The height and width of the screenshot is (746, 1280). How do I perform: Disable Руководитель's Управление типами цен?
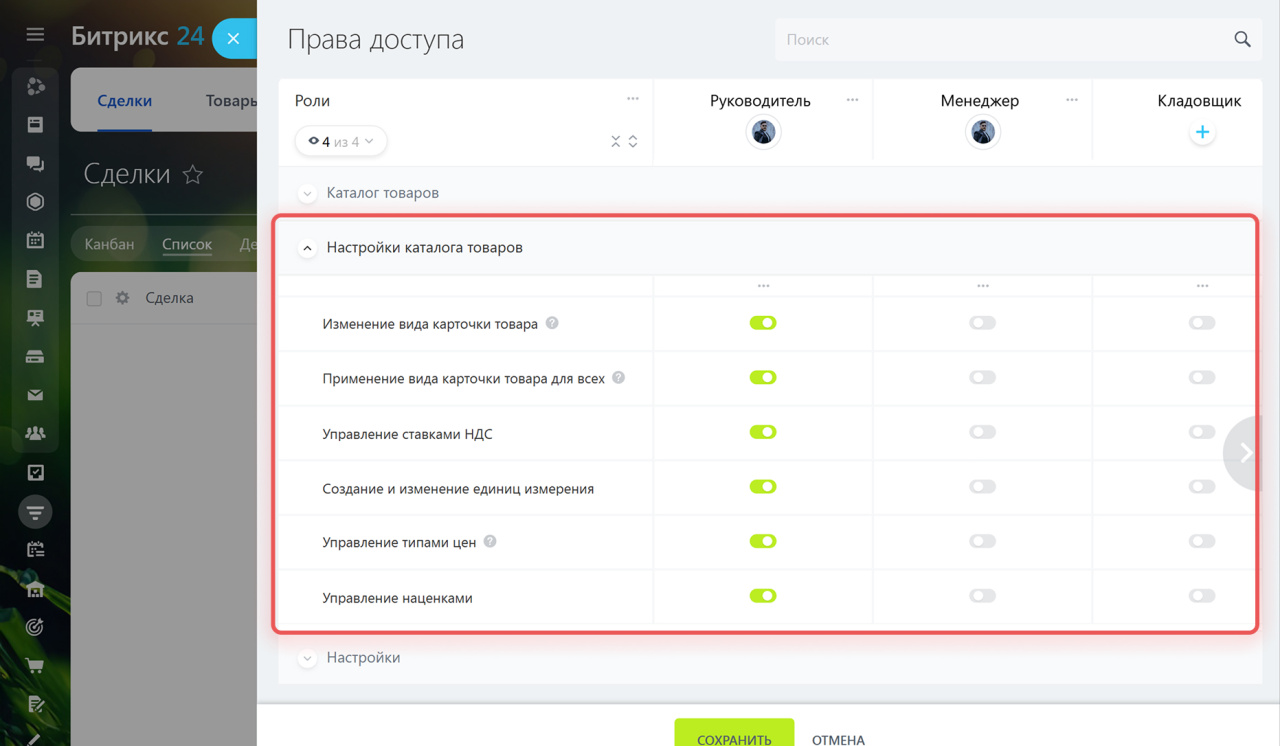click(x=763, y=541)
